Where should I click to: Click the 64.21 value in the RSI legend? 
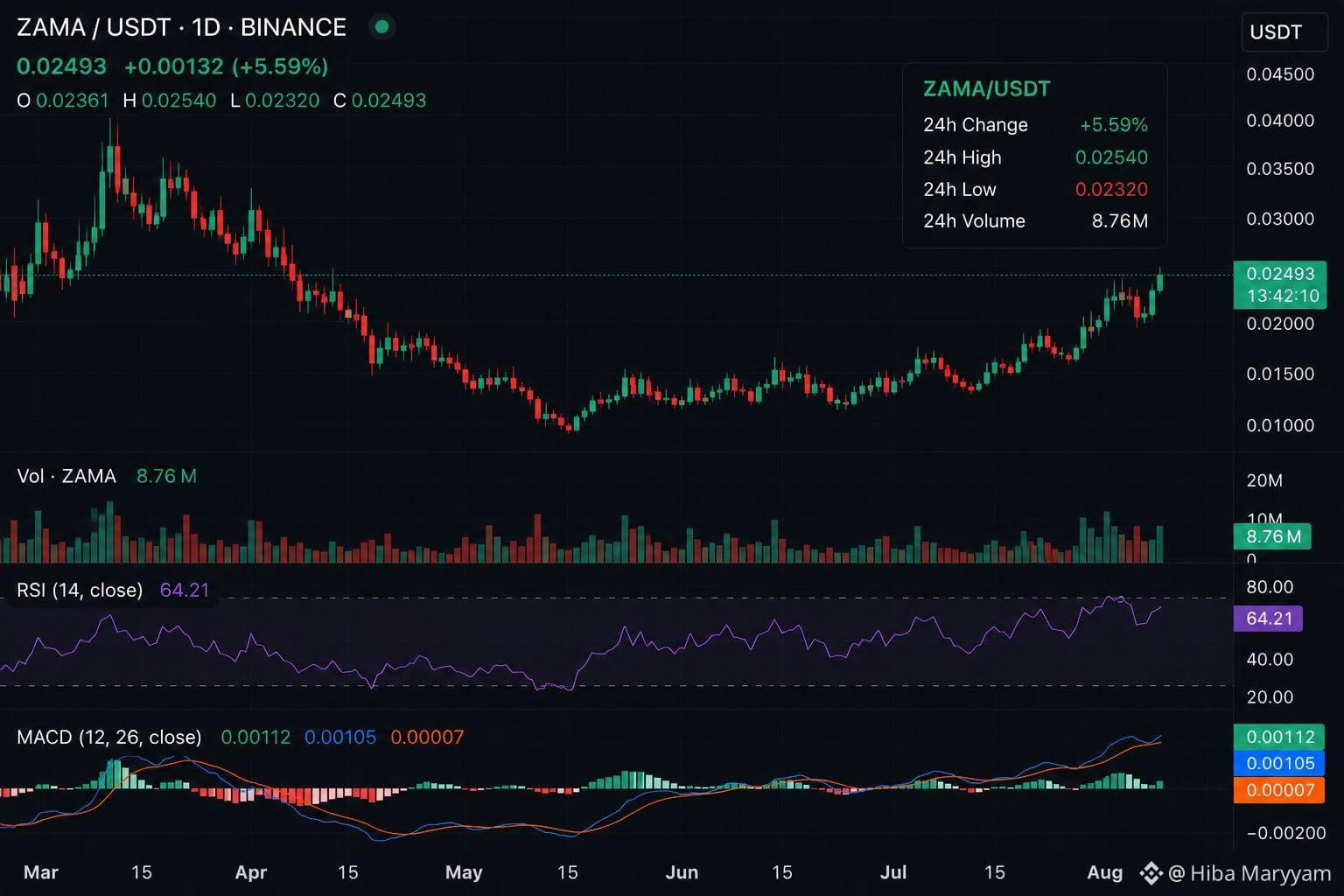pos(185,591)
